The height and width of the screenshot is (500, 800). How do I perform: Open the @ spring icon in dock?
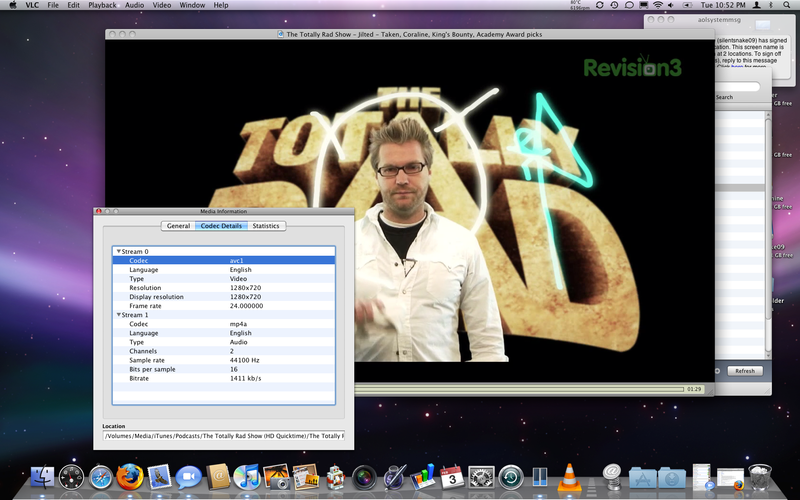(611, 477)
